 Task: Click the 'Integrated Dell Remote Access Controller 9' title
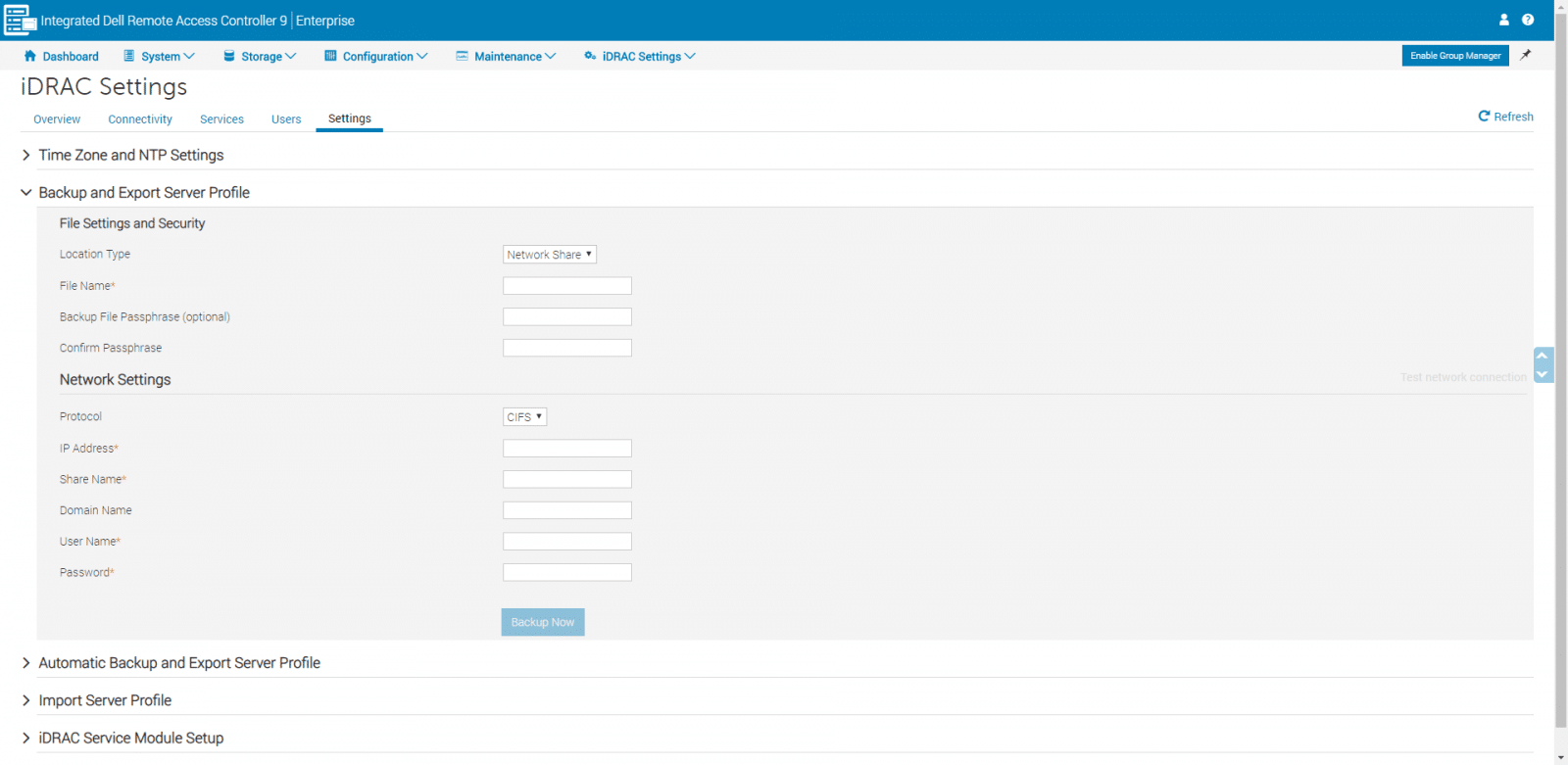click(x=164, y=21)
